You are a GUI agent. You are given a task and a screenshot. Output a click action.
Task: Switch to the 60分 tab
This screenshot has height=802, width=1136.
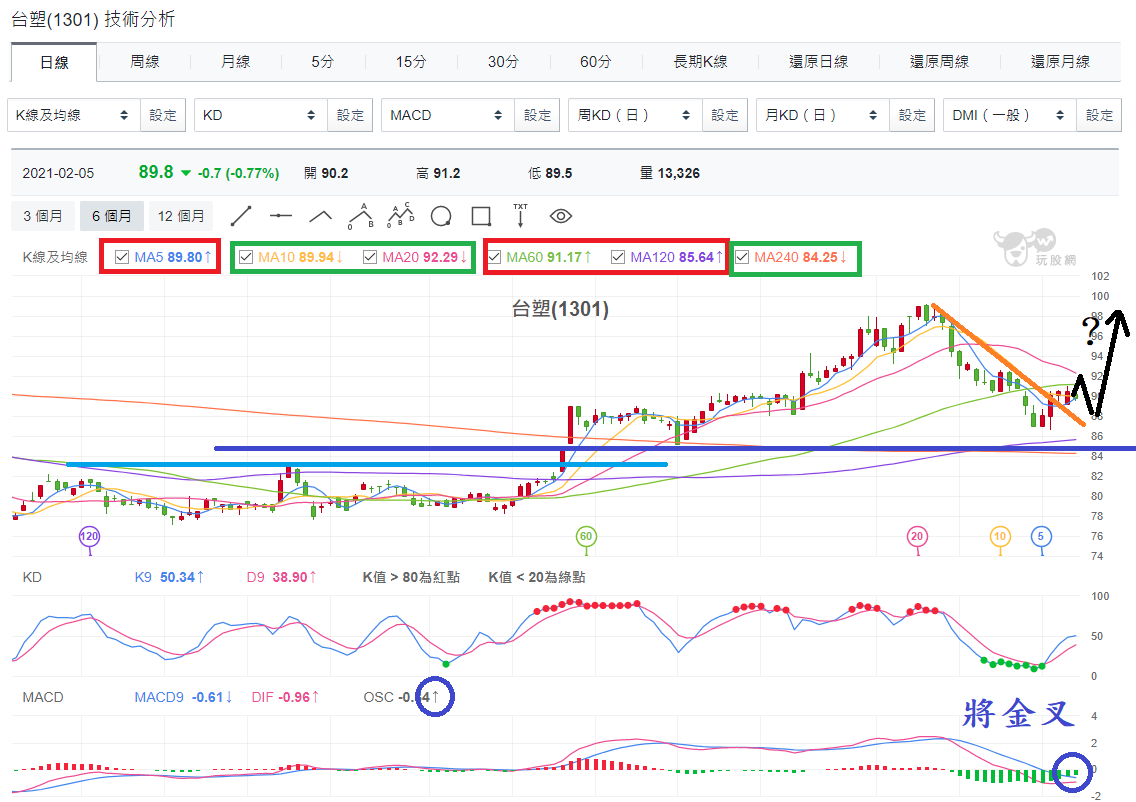[596, 62]
